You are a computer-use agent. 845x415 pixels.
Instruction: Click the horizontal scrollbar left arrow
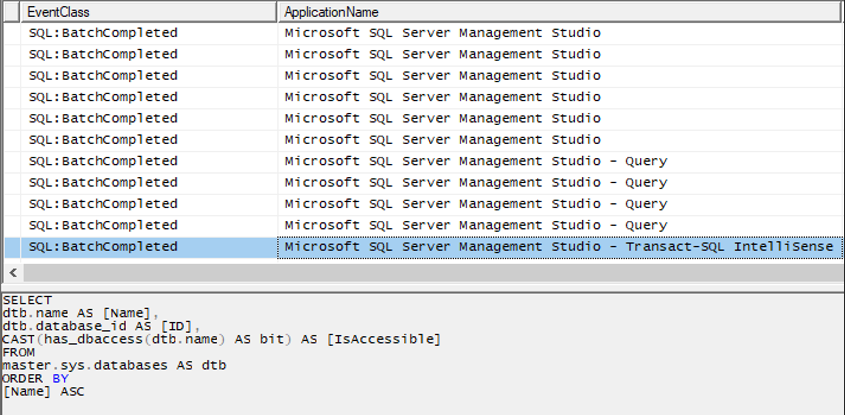10,273
